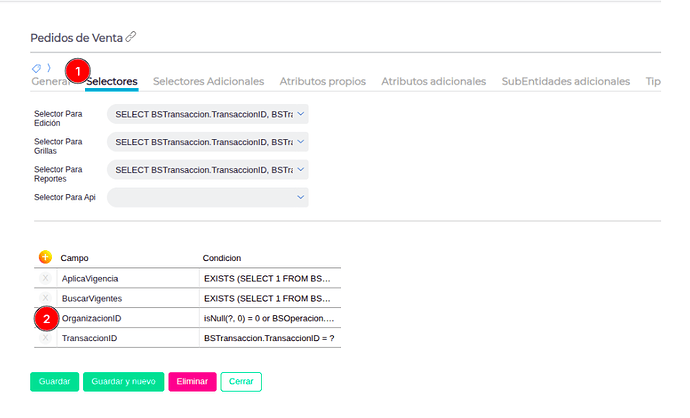
Task: Click the blue tag icon above tabs
Action: click(37, 68)
